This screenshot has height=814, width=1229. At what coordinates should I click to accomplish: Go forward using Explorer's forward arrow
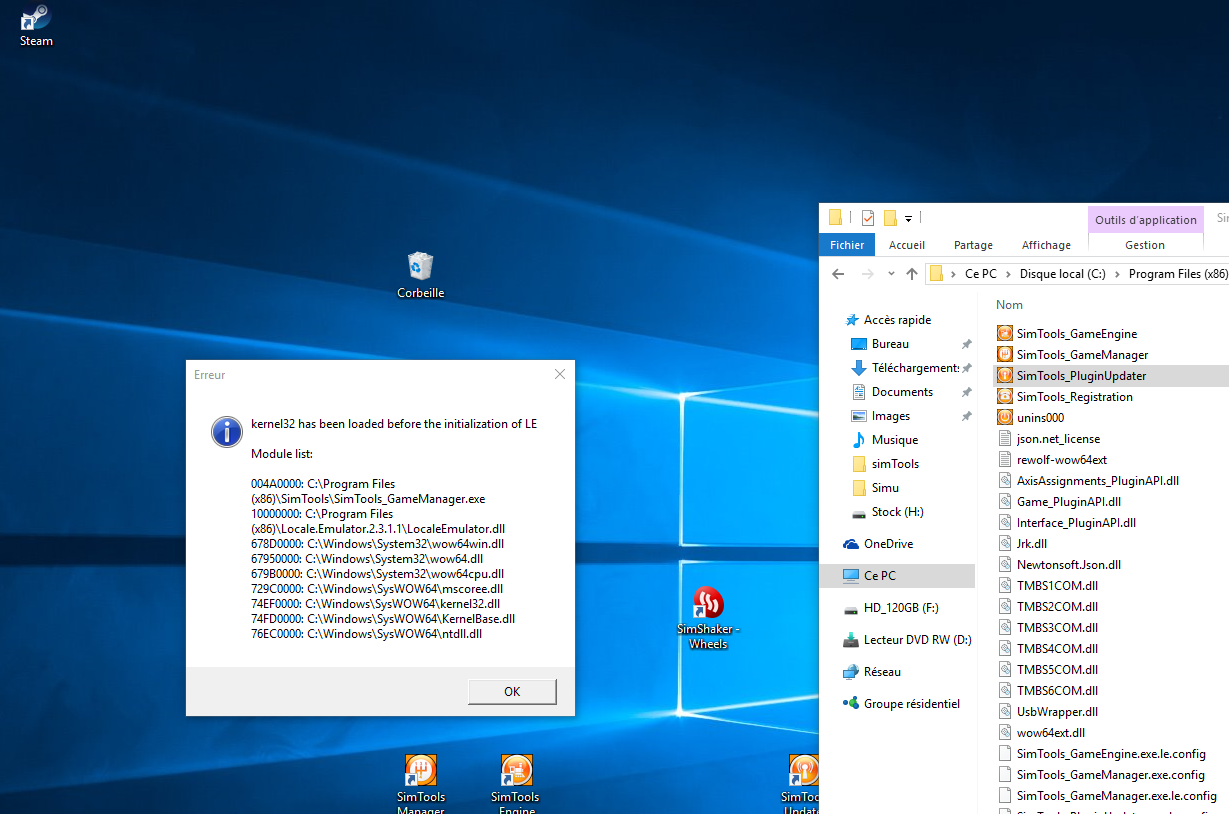pos(869,274)
